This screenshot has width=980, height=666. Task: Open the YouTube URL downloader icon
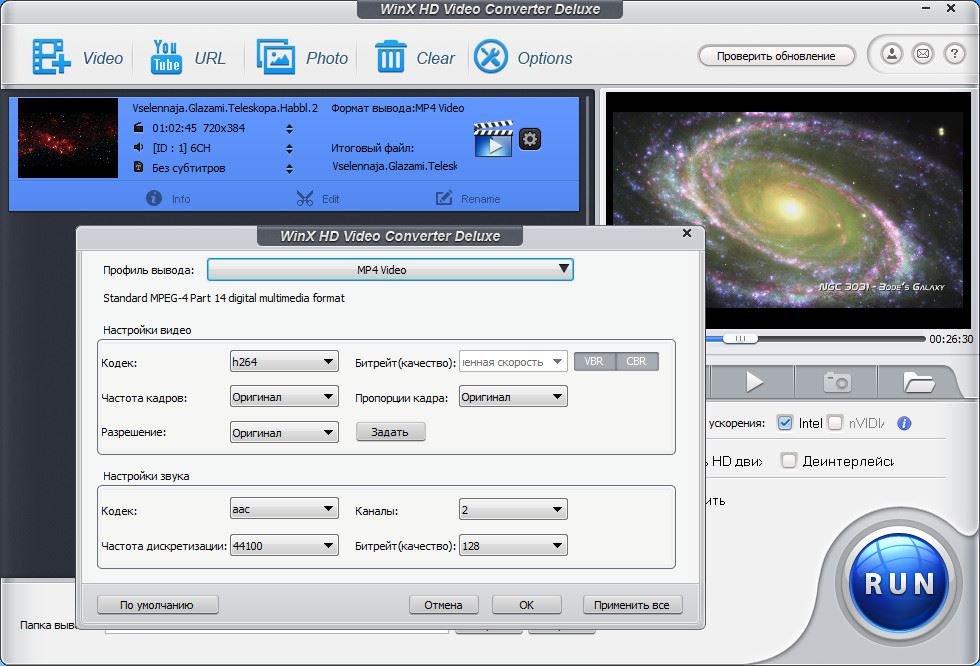pyautogui.click(x=166, y=57)
